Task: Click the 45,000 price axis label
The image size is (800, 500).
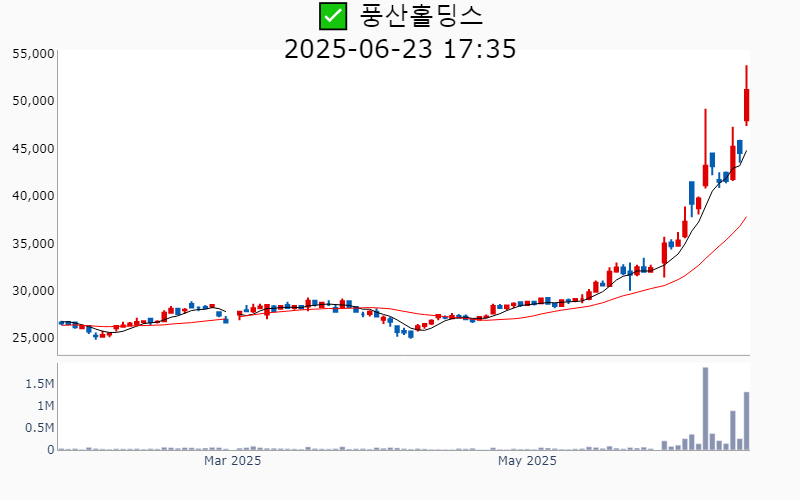Action: point(33,148)
